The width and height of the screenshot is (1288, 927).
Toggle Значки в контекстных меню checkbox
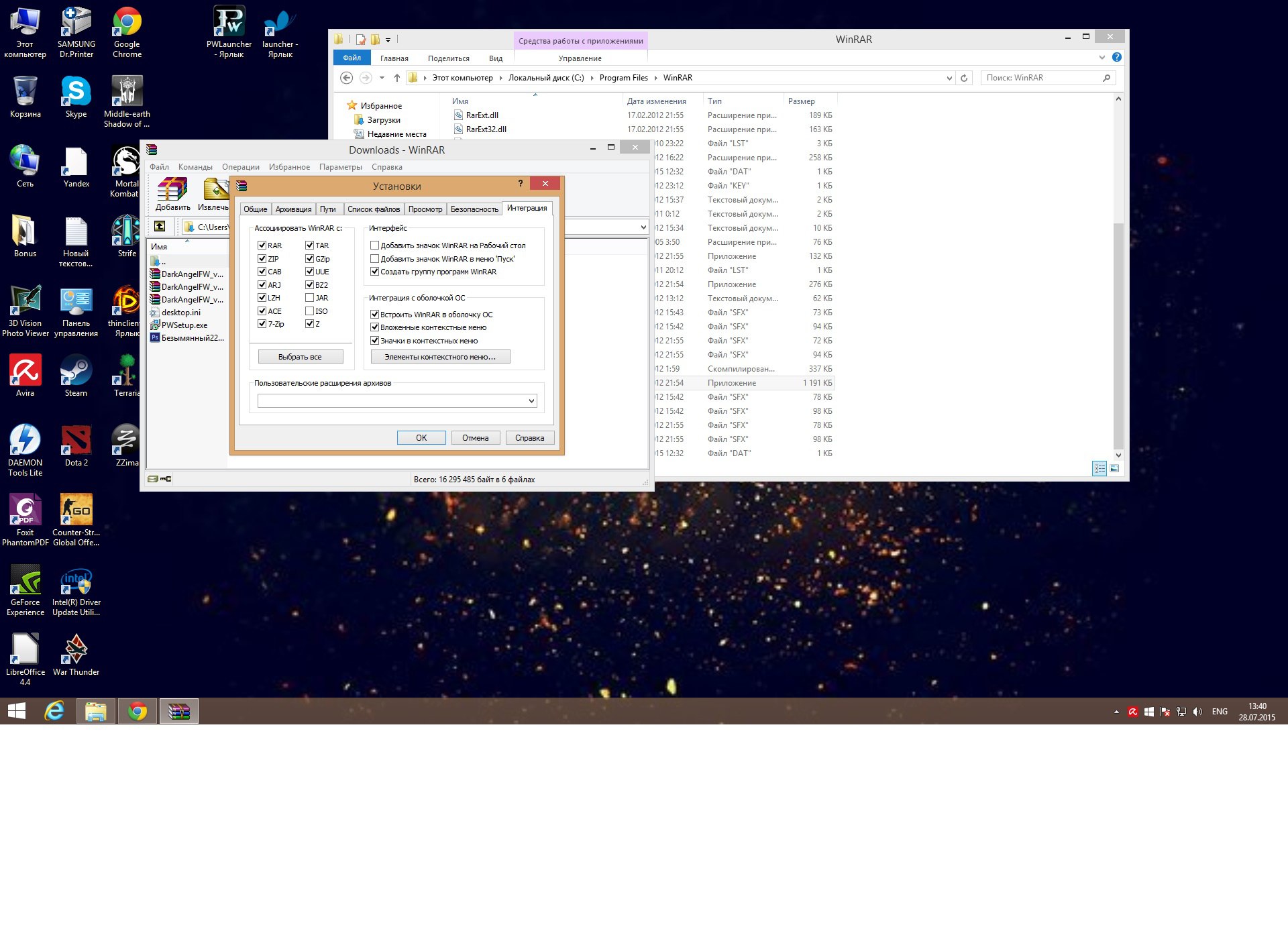coord(374,341)
